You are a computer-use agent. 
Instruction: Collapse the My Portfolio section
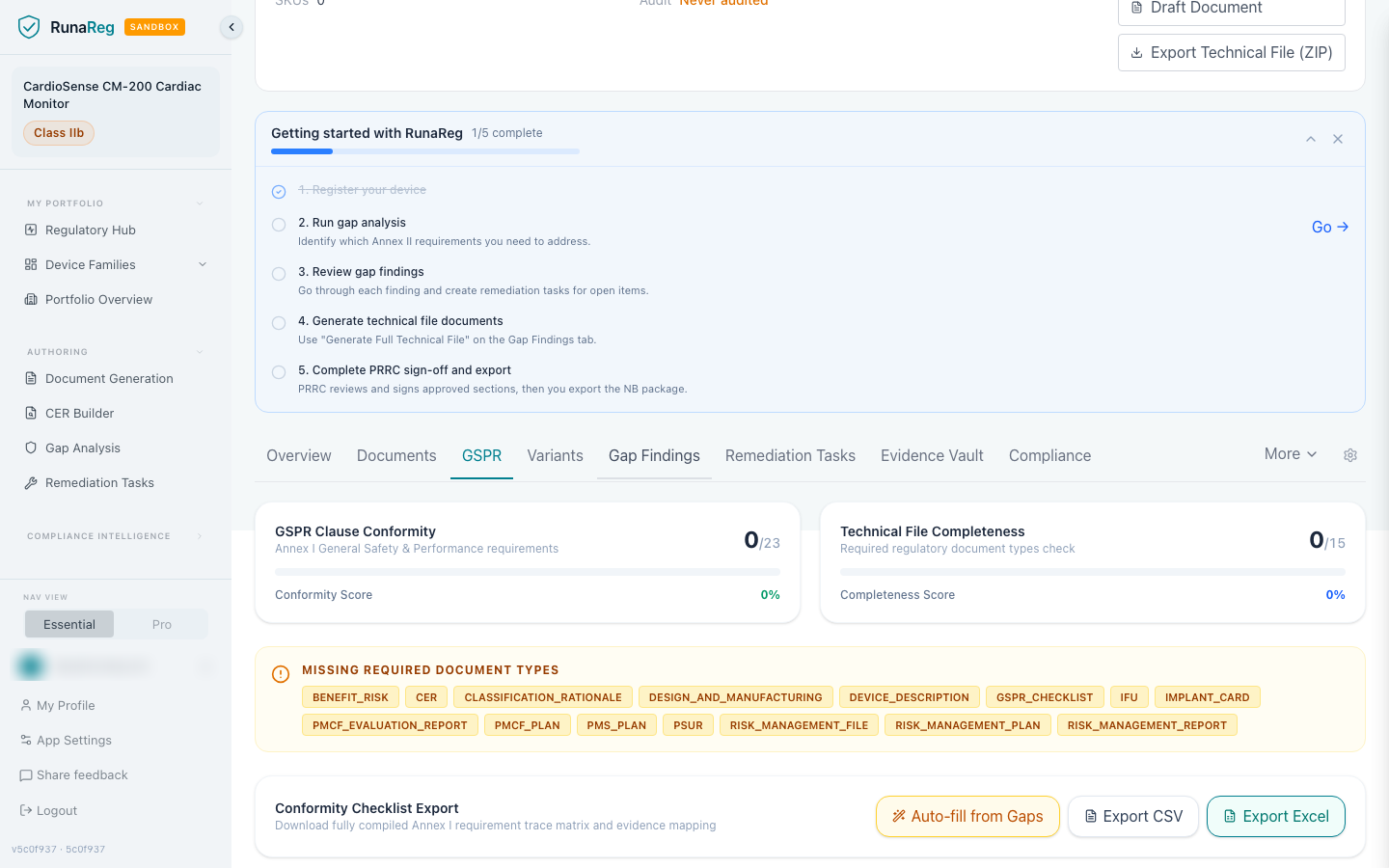click(200, 203)
